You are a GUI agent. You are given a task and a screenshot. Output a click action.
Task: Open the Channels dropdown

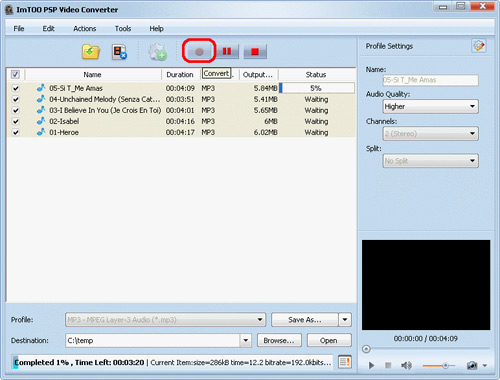click(430, 134)
